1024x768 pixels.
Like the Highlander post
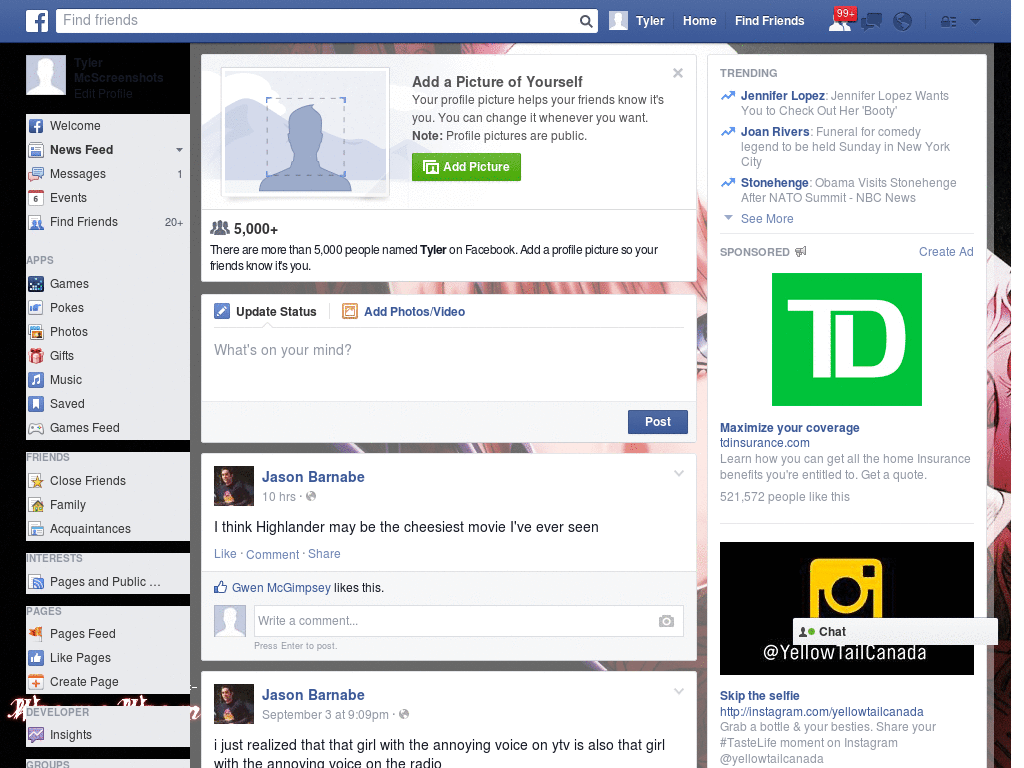(225, 554)
